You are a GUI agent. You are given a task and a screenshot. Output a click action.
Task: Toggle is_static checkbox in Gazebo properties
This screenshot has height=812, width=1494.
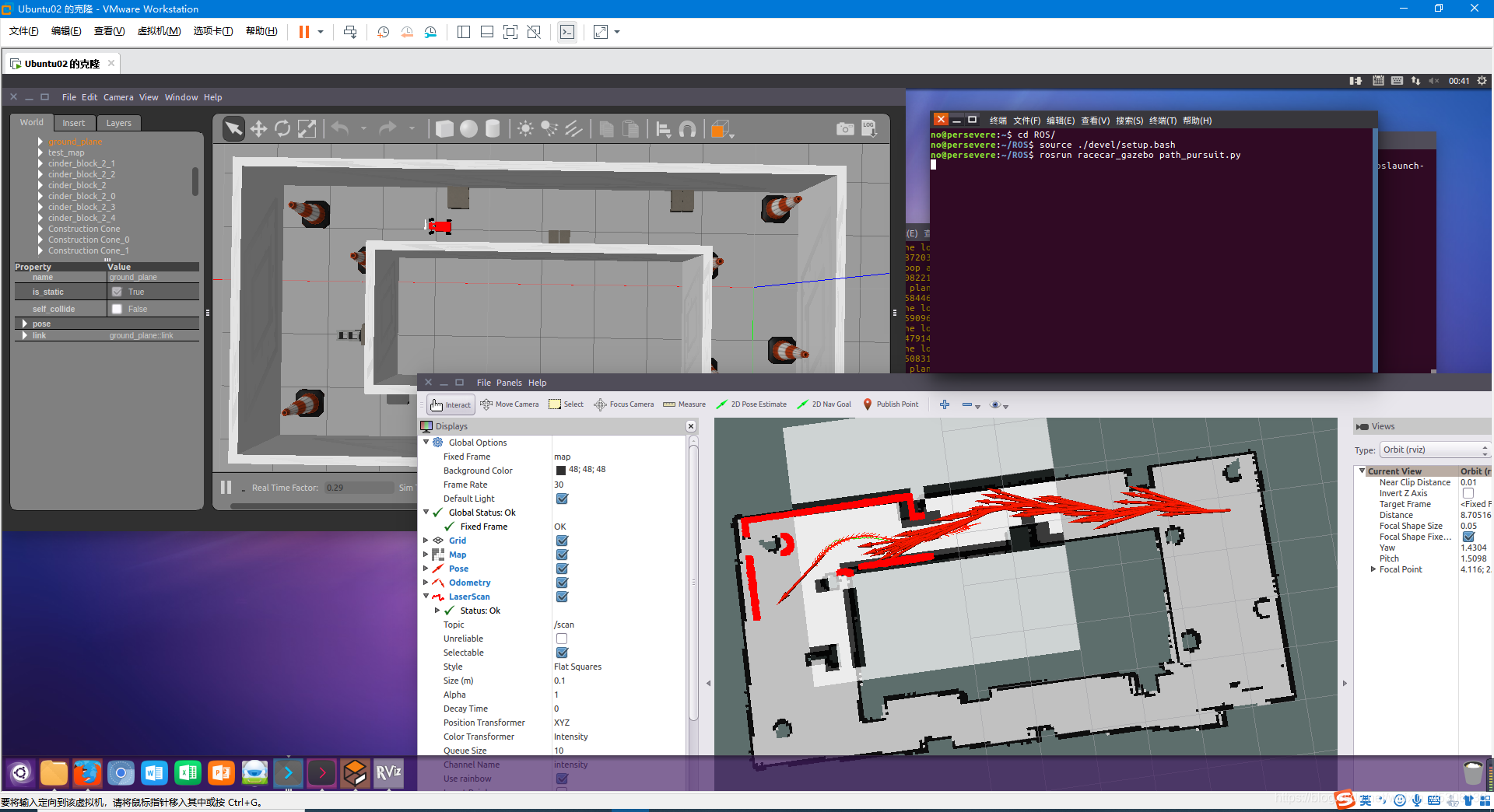tap(117, 292)
